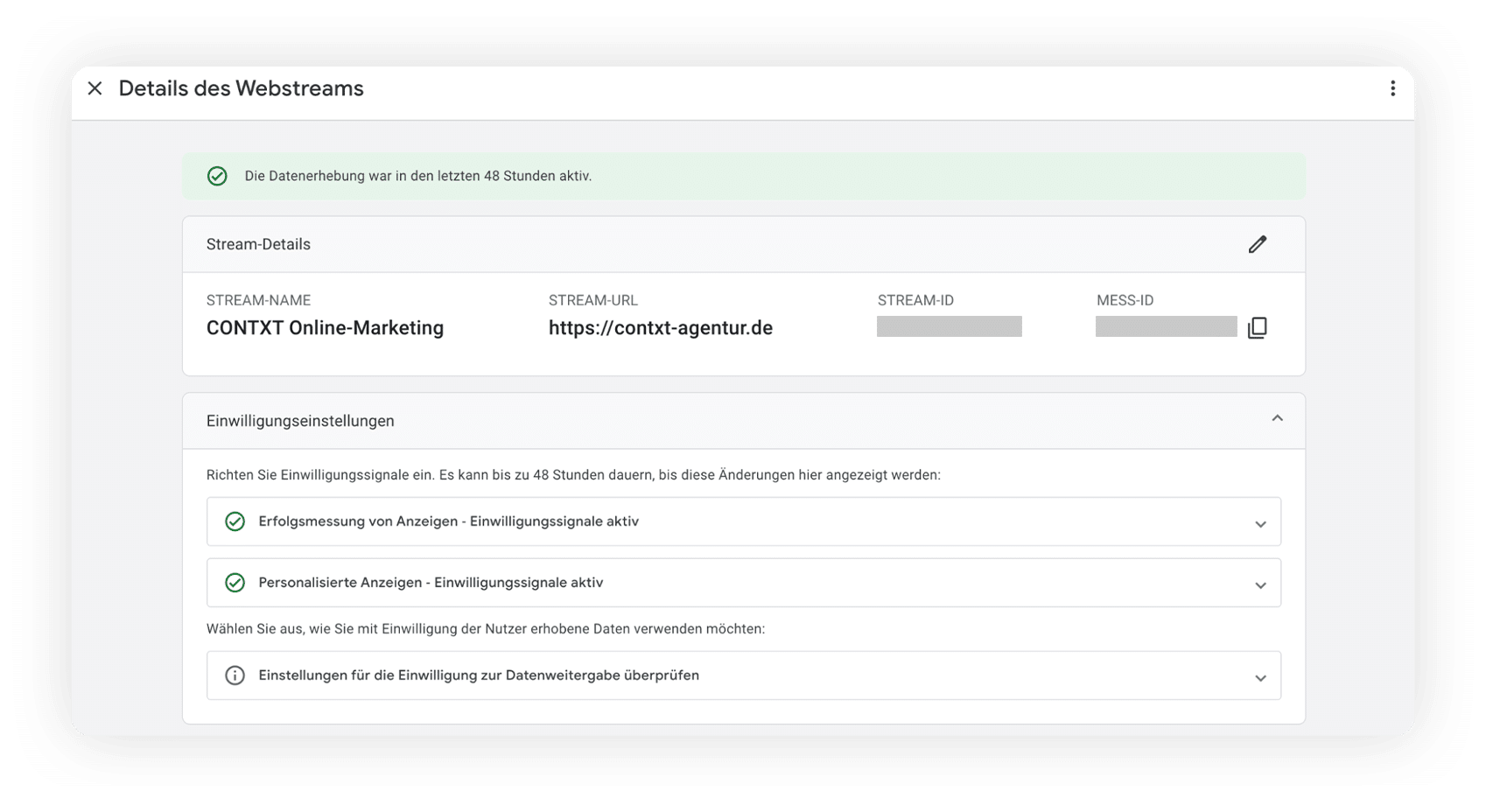Click Richten Sie Einwilligungssignale ein instruction text
1486x812 pixels.
[x=573, y=475]
